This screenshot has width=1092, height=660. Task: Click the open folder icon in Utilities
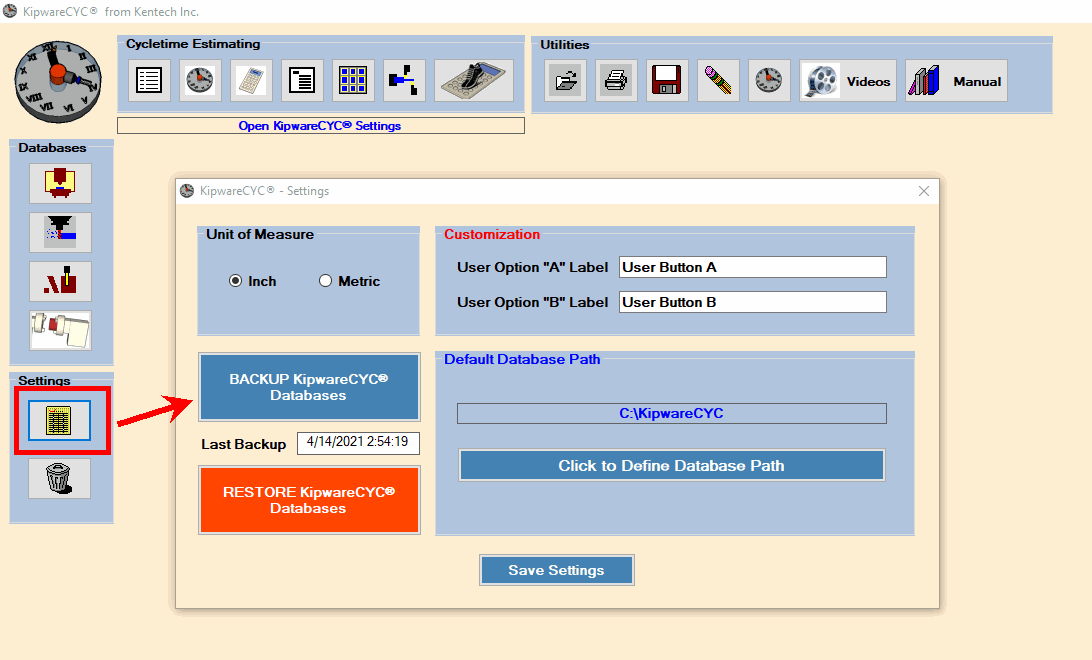tap(566, 81)
